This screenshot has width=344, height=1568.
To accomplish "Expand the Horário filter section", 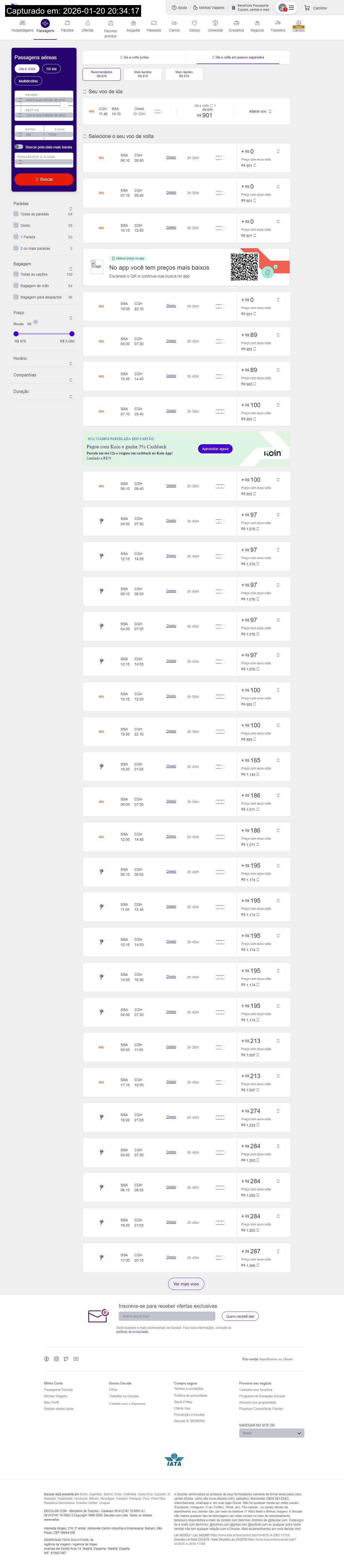I will point(71,363).
